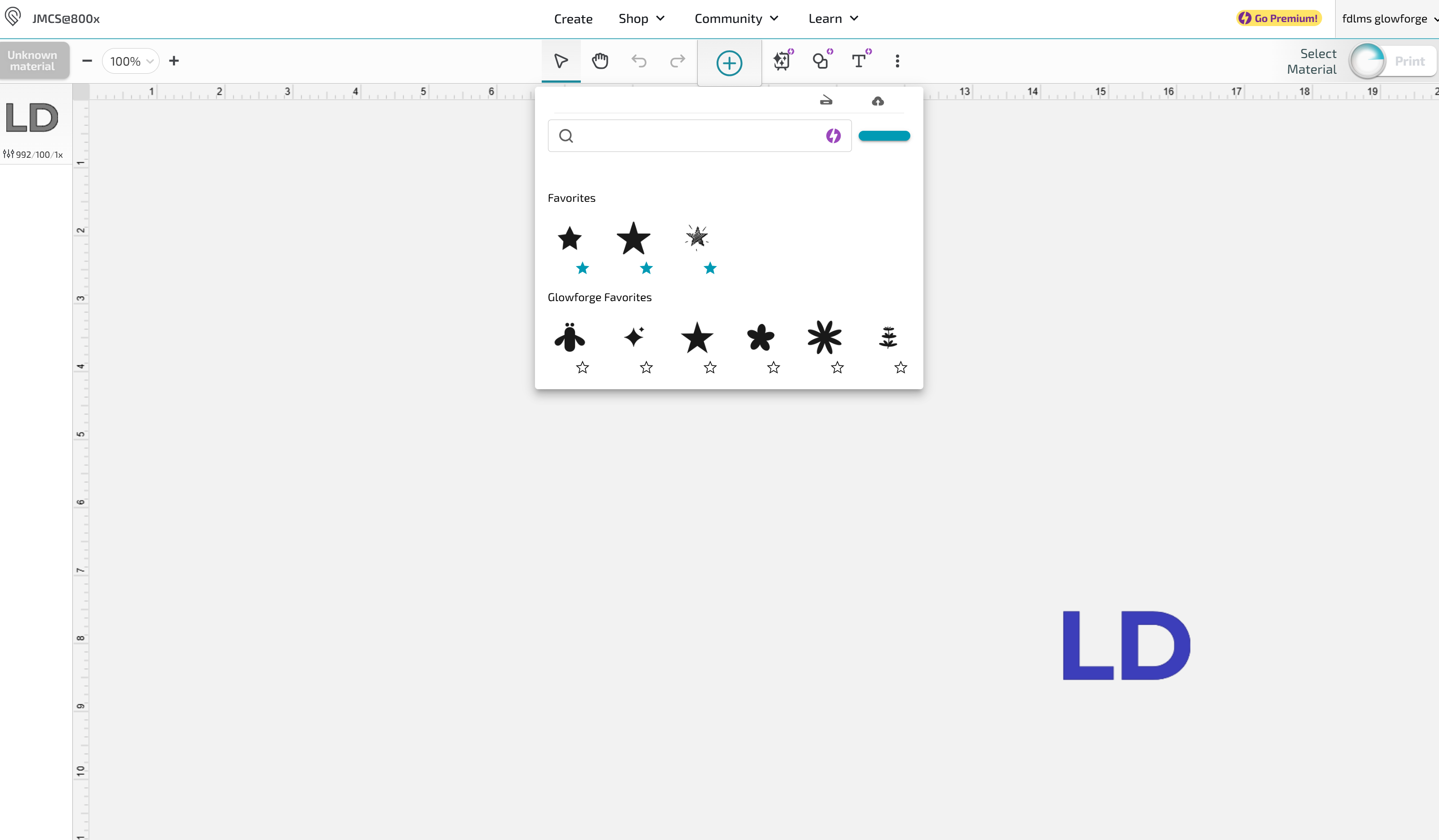Viewport: 1439px width, 840px height.
Task: Open the Create menu item
Action: [x=573, y=18]
